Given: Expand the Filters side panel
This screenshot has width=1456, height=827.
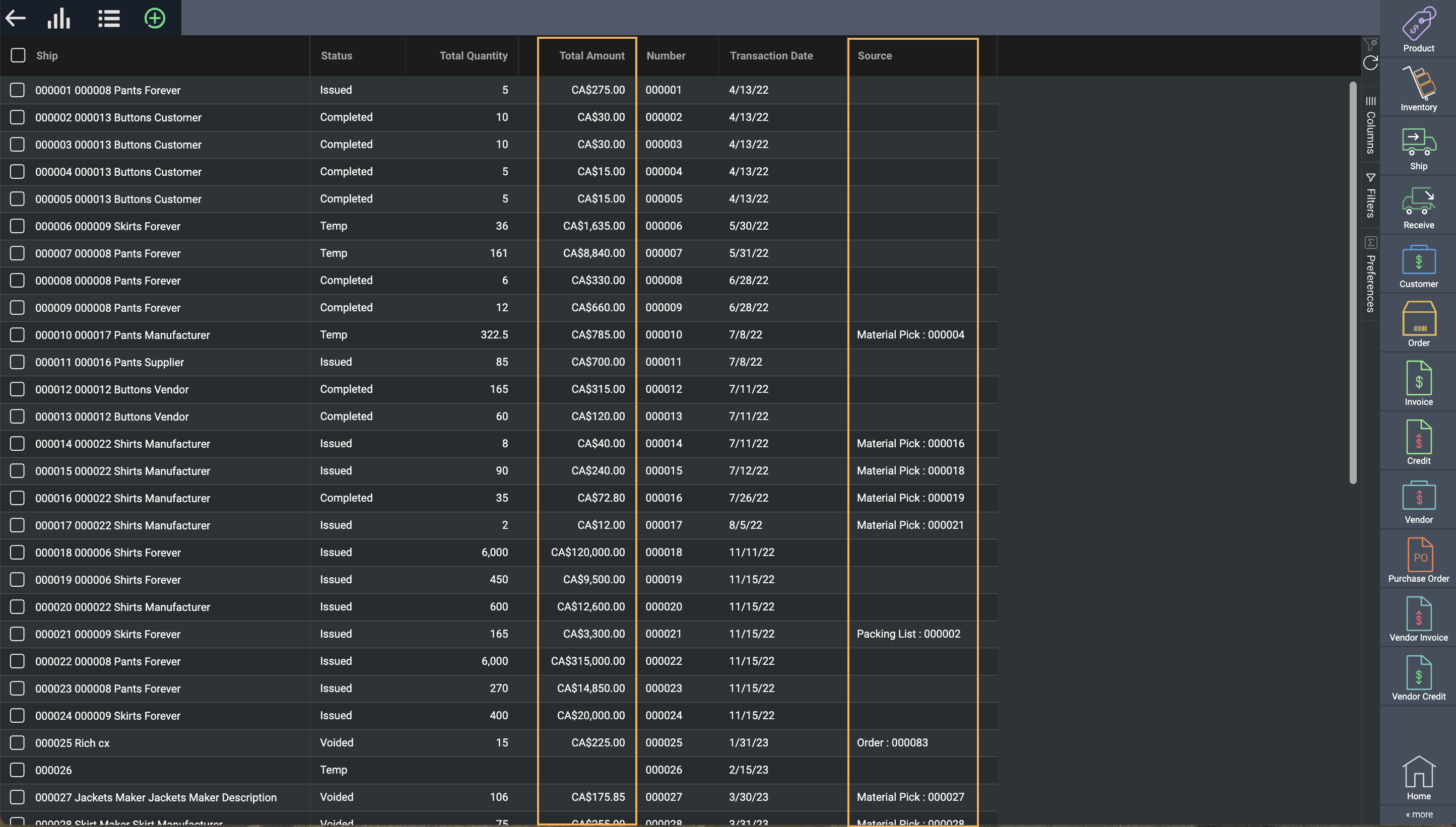Looking at the screenshot, I should [1370, 196].
